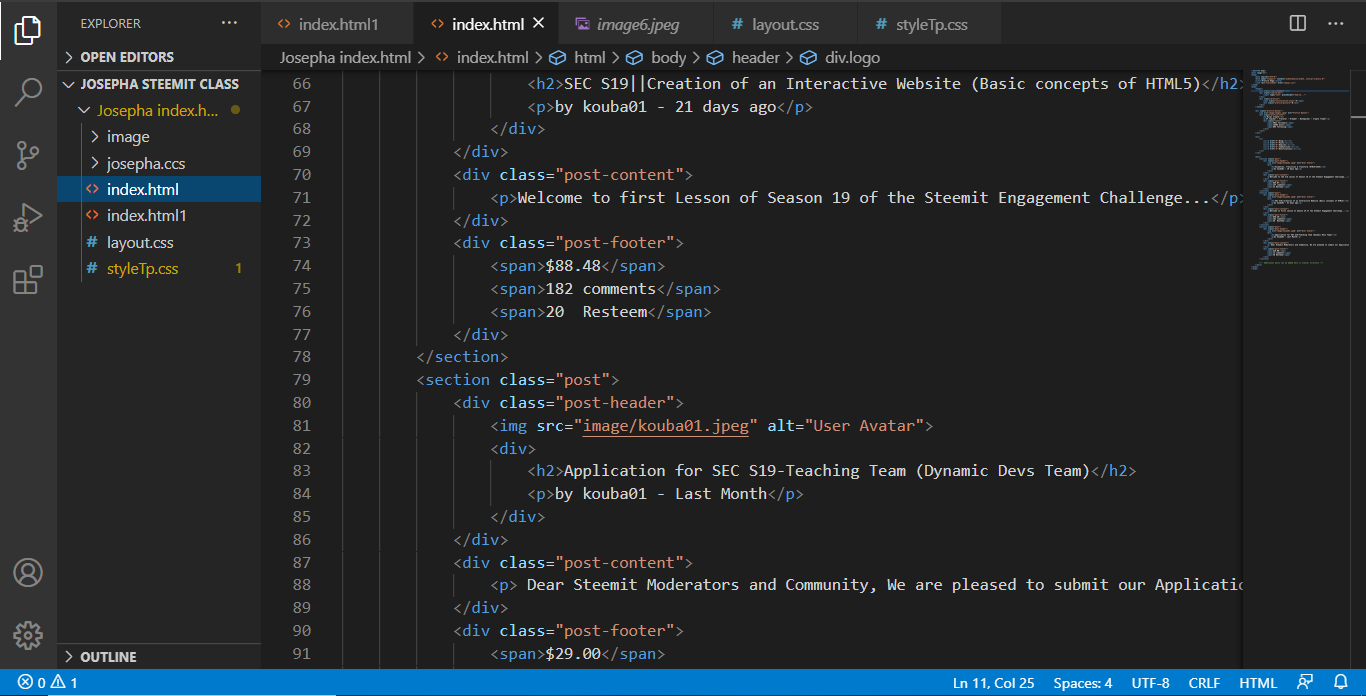Viewport: 1366px width, 696px height.
Task: Open Manage gear icon
Action: (28, 635)
